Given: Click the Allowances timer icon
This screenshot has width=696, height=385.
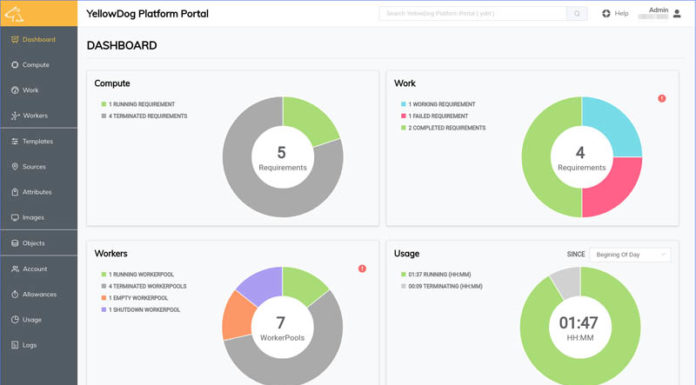Looking at the screenshot, I should [15, 294].
